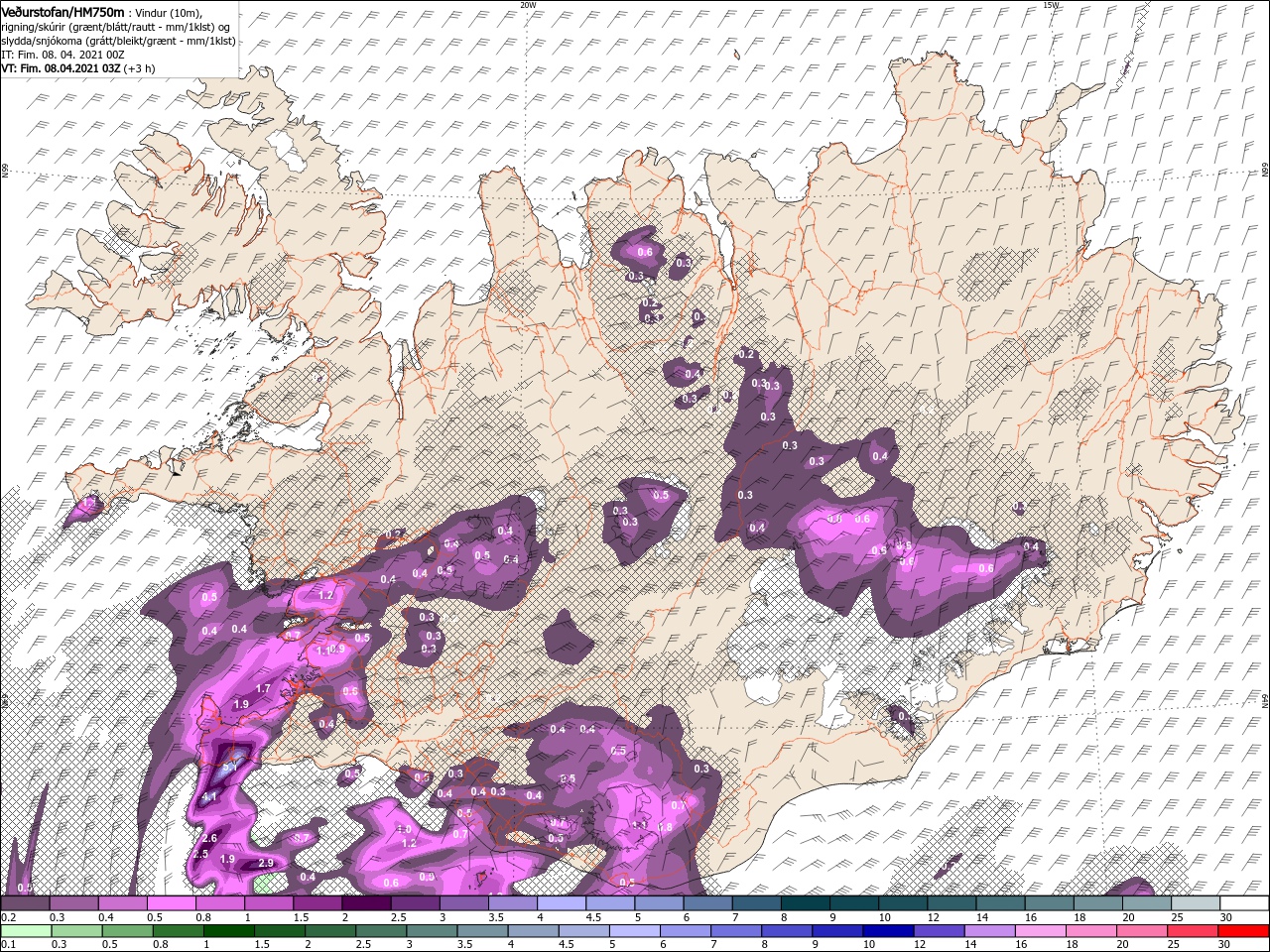The height and width of the screenshot is (952, 1270).
Task: Click the title text 'Veðurstofan/HM750m'
Action: coord(63,11)
